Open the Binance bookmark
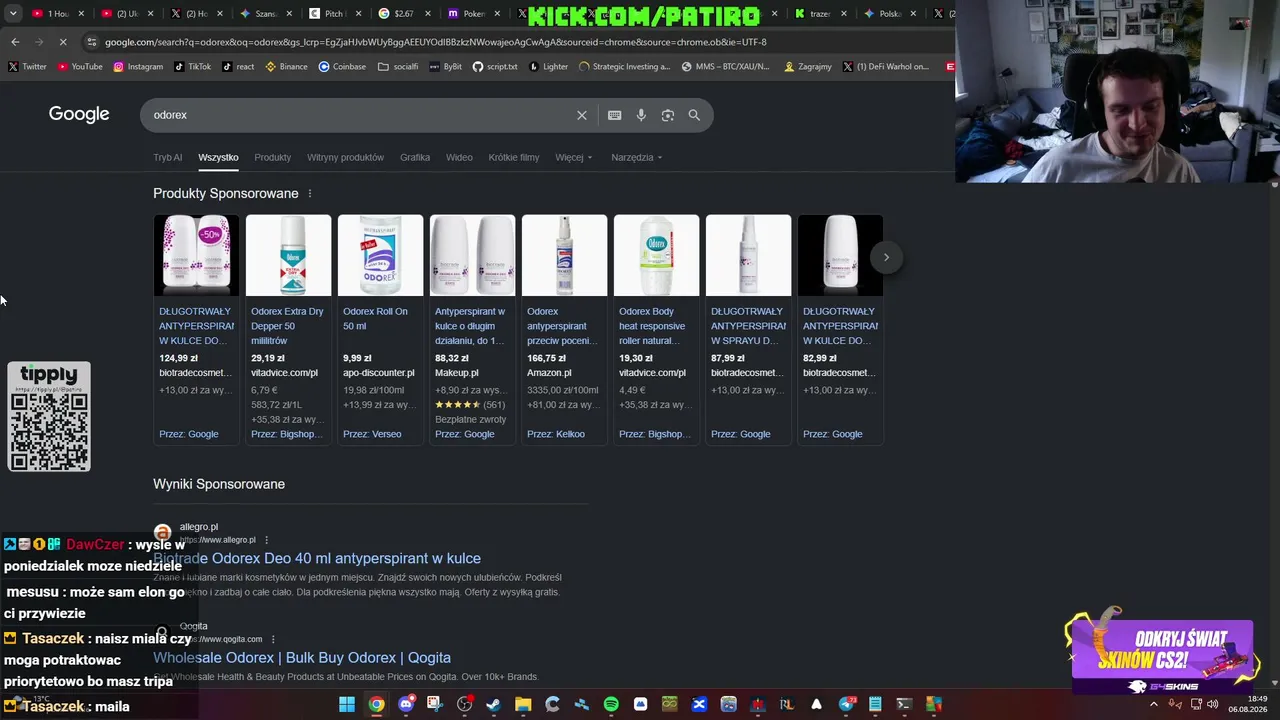Viewport: 1280px width, 720px height. click(286, 67)
